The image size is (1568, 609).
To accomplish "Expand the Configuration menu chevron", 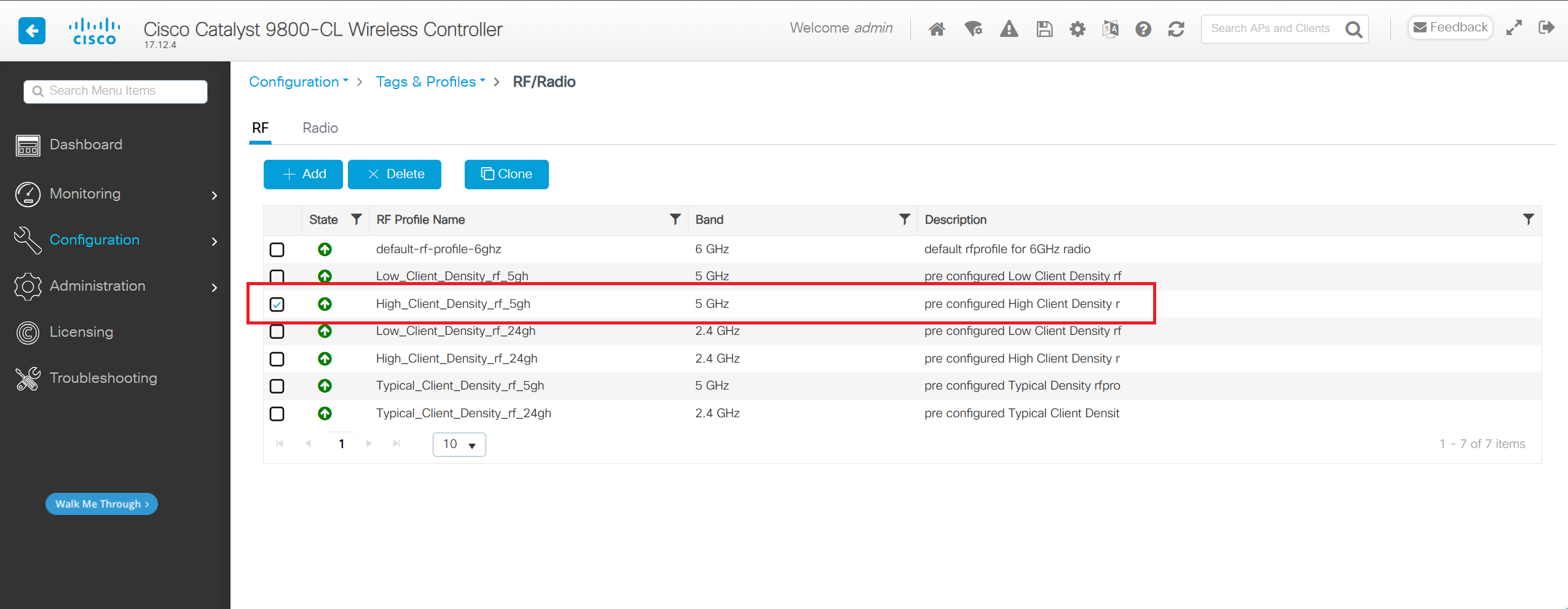I will [215, 242].
